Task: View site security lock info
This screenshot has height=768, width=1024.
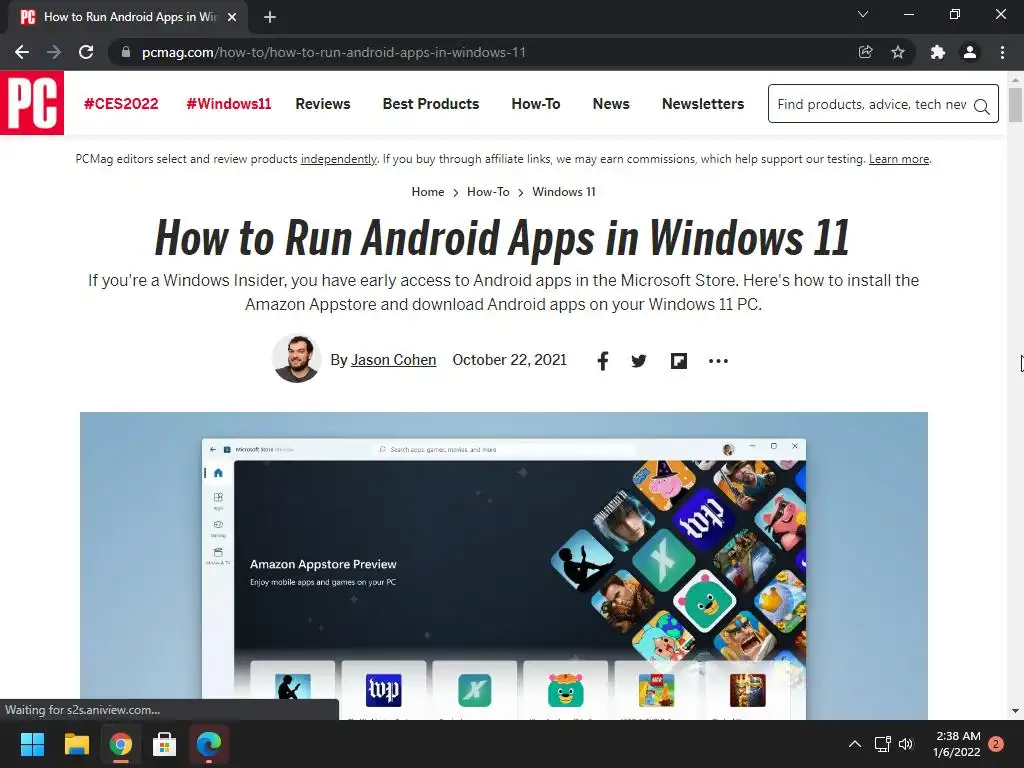Action: tap(126, 52)
